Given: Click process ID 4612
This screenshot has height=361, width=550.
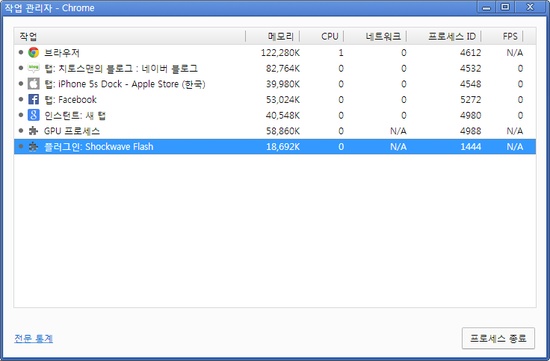Looking at the screenshot, I should pos(470,53).
